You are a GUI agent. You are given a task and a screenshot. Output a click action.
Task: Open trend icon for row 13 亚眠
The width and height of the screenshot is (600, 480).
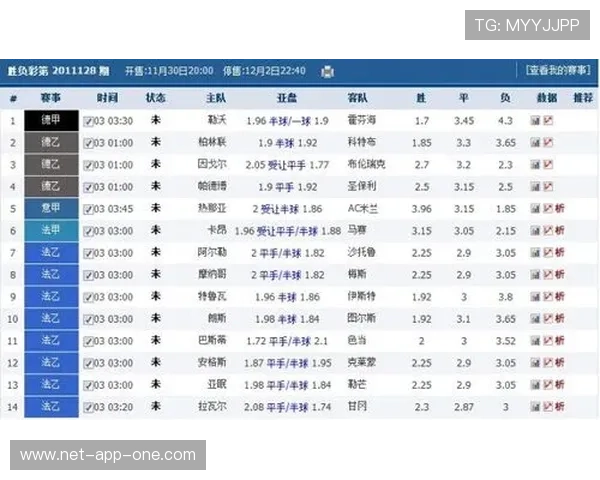click(548, 385)
